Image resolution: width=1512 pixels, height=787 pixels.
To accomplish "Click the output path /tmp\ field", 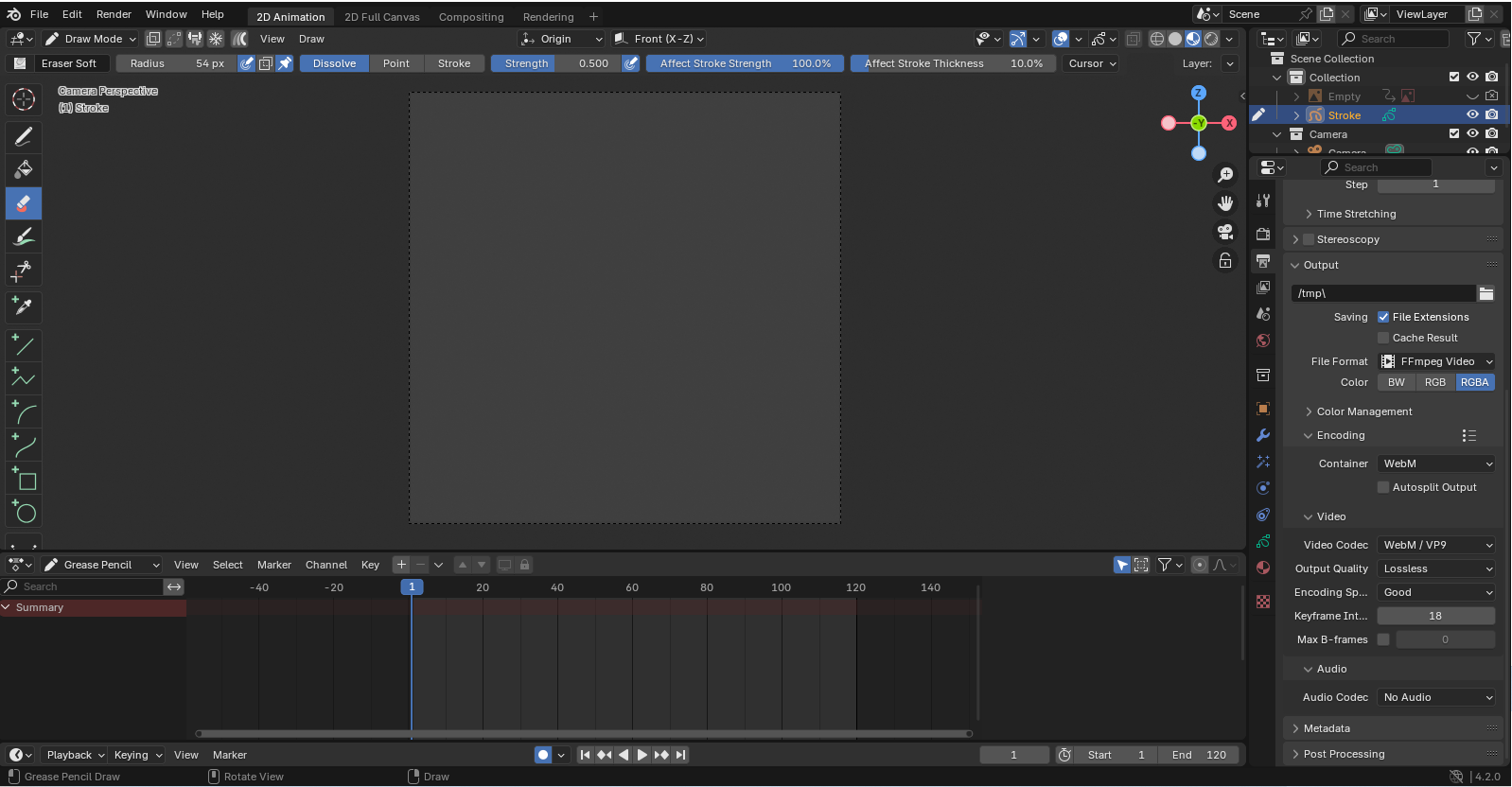I will pyautogui.click(x=1382, y=293).
